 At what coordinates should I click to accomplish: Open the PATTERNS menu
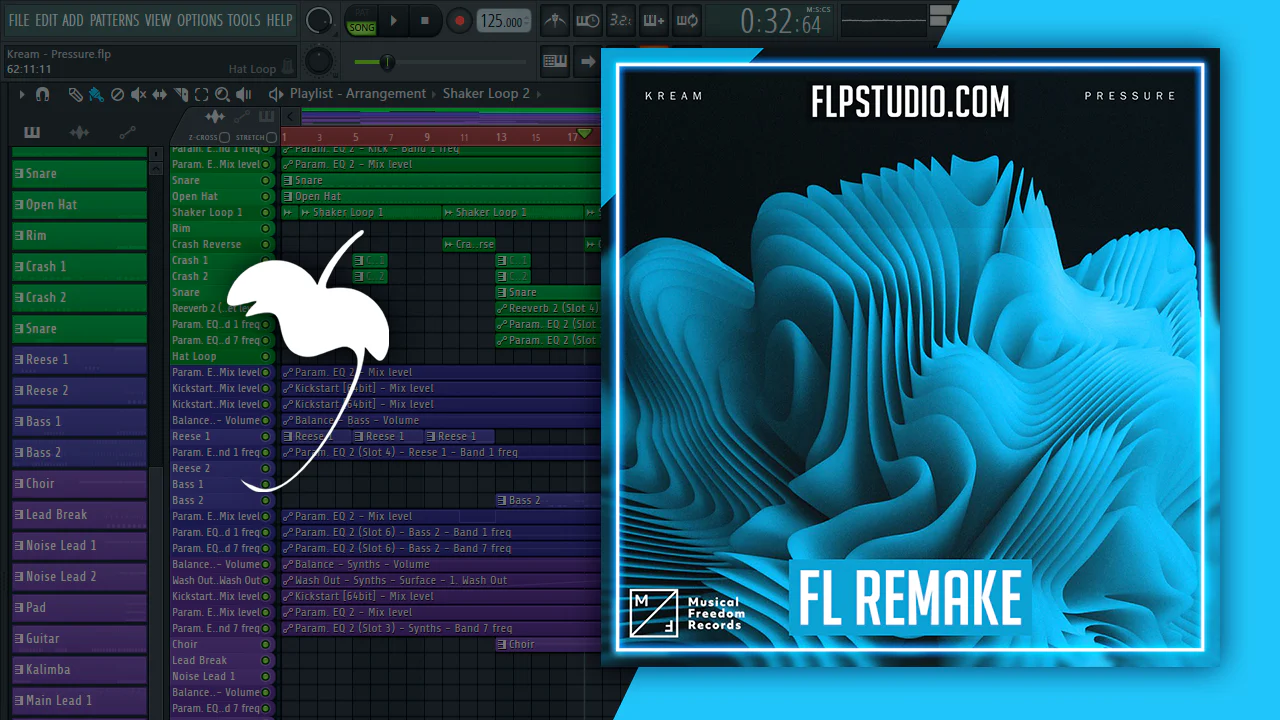coord(114,20)
